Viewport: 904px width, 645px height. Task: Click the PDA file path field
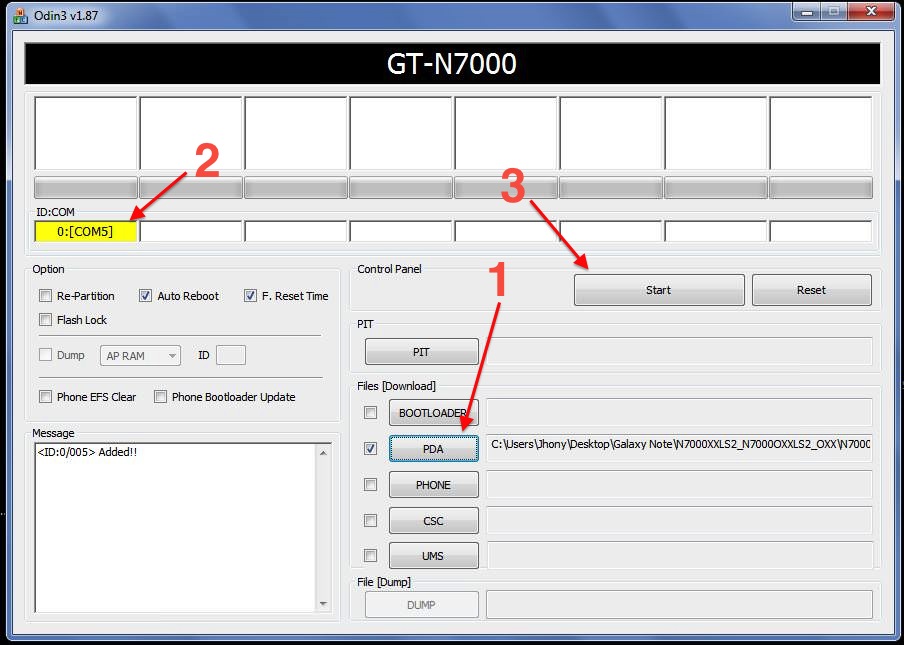pyautogui.click(x=678, y=444)
